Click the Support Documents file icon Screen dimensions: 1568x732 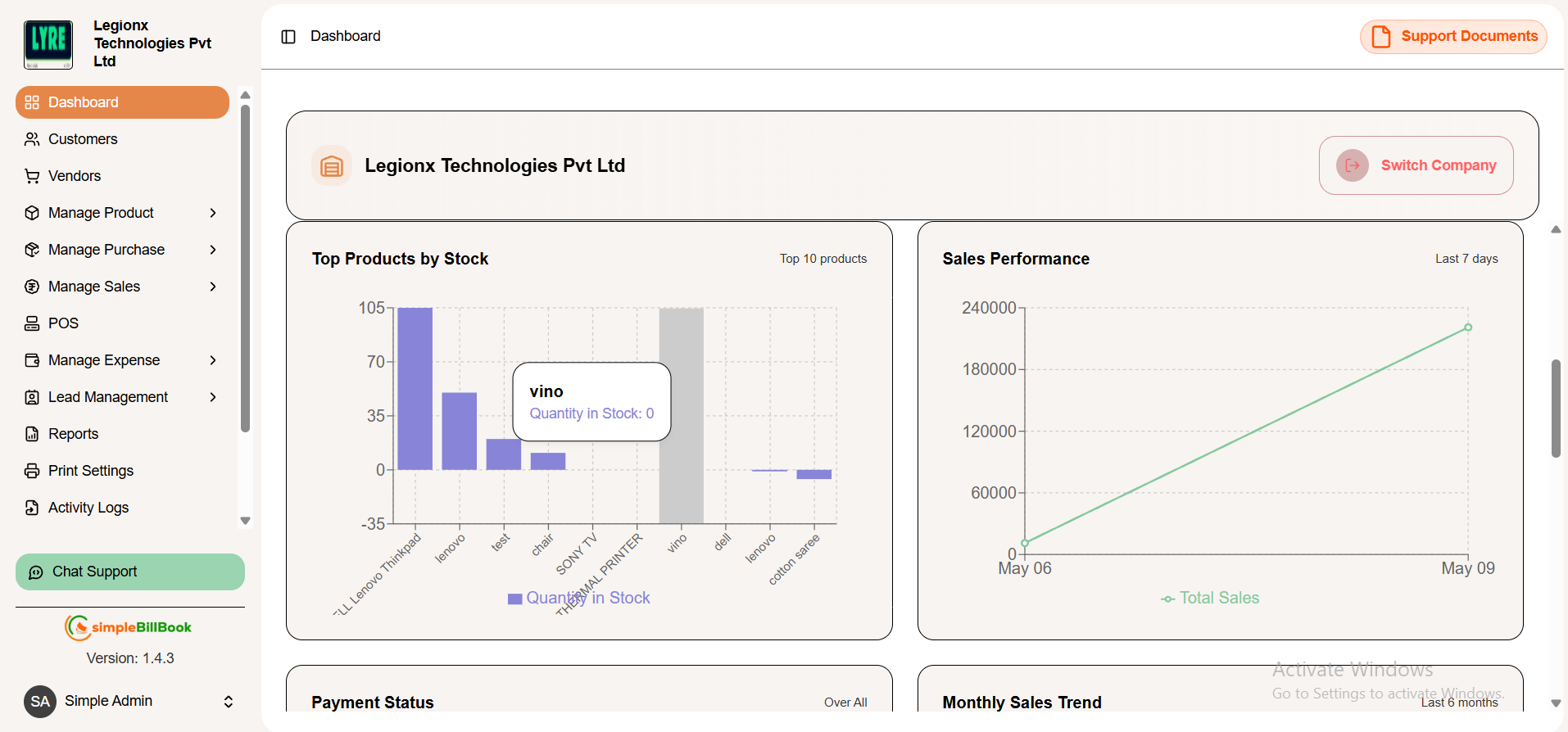[1381, 37]
